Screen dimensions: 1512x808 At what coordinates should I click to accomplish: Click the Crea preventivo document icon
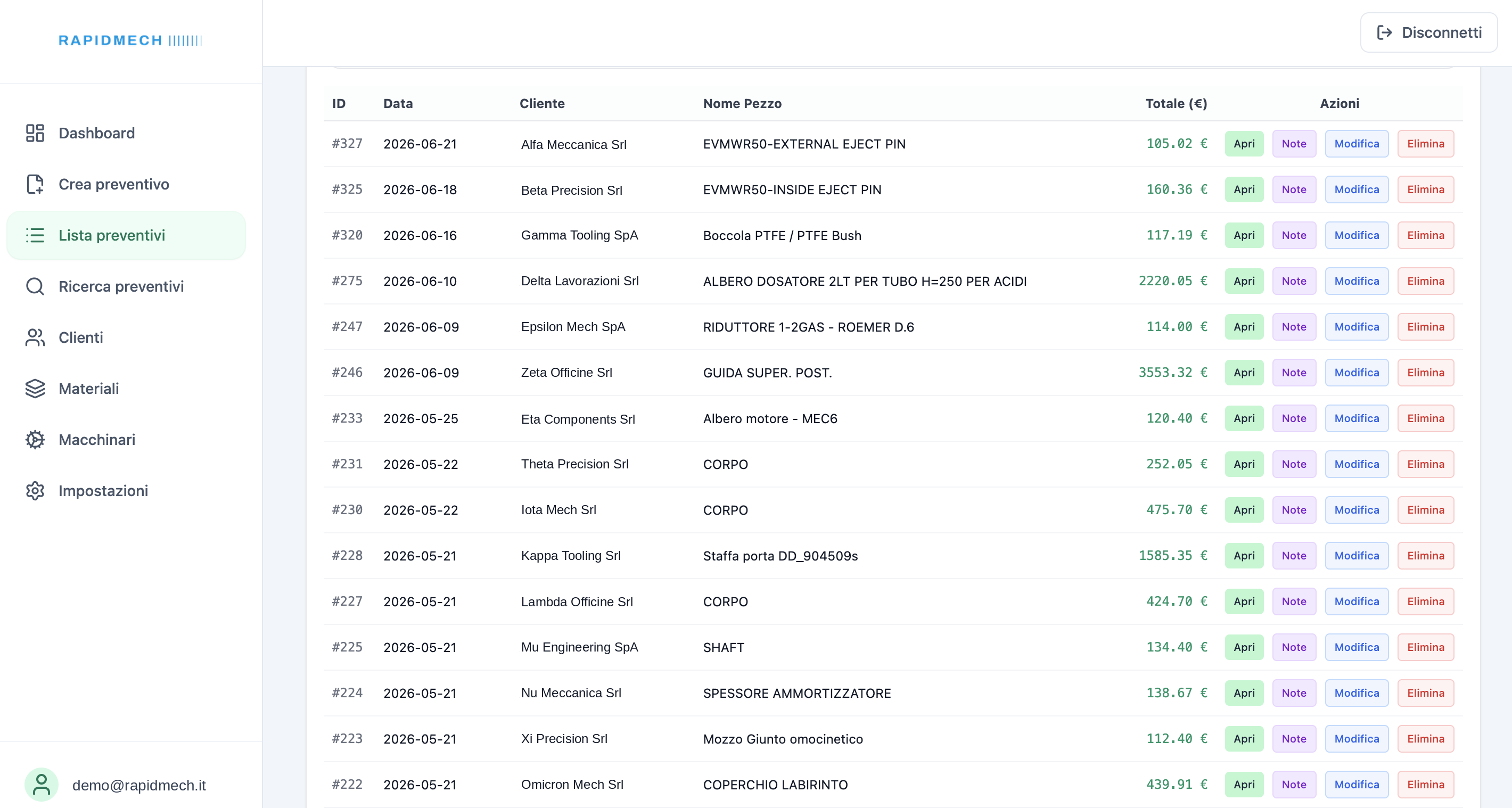coord(35,184)
